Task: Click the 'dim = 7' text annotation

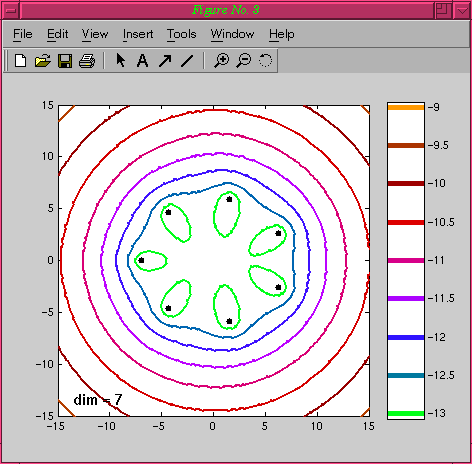Action: [x=98, y=400]
